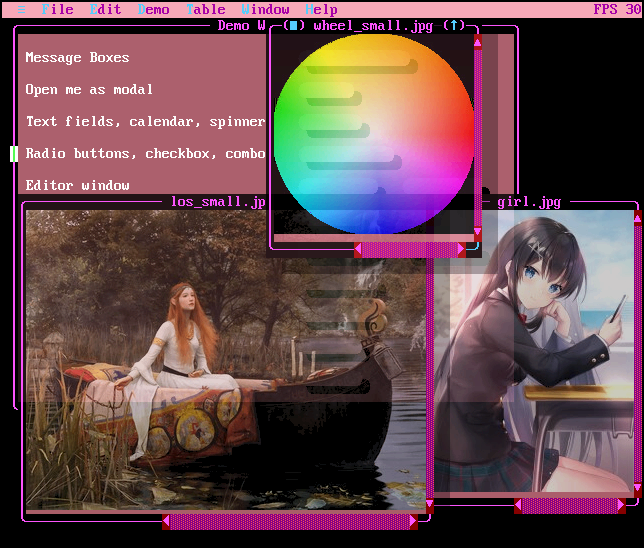Screen dimensions: 644x548
Task: Open the File menu
Action: click(57, 9)
